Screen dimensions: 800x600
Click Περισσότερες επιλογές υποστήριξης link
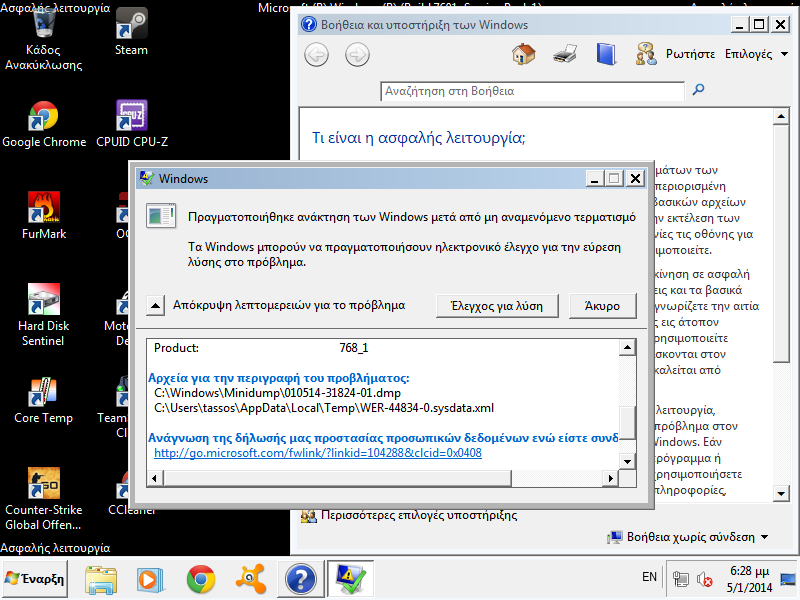(419, 515)
